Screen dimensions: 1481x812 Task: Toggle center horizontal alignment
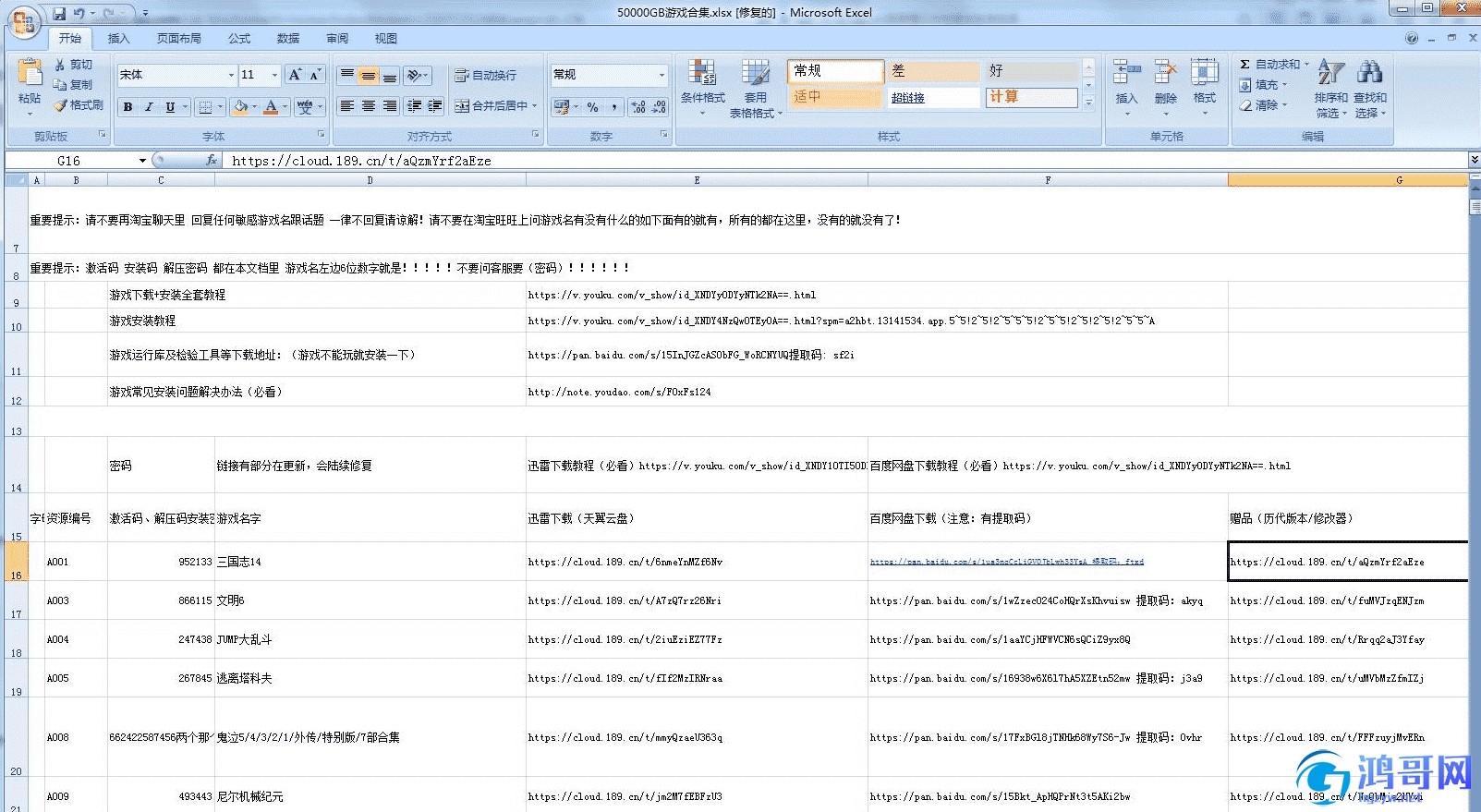(x=369, y=106)
